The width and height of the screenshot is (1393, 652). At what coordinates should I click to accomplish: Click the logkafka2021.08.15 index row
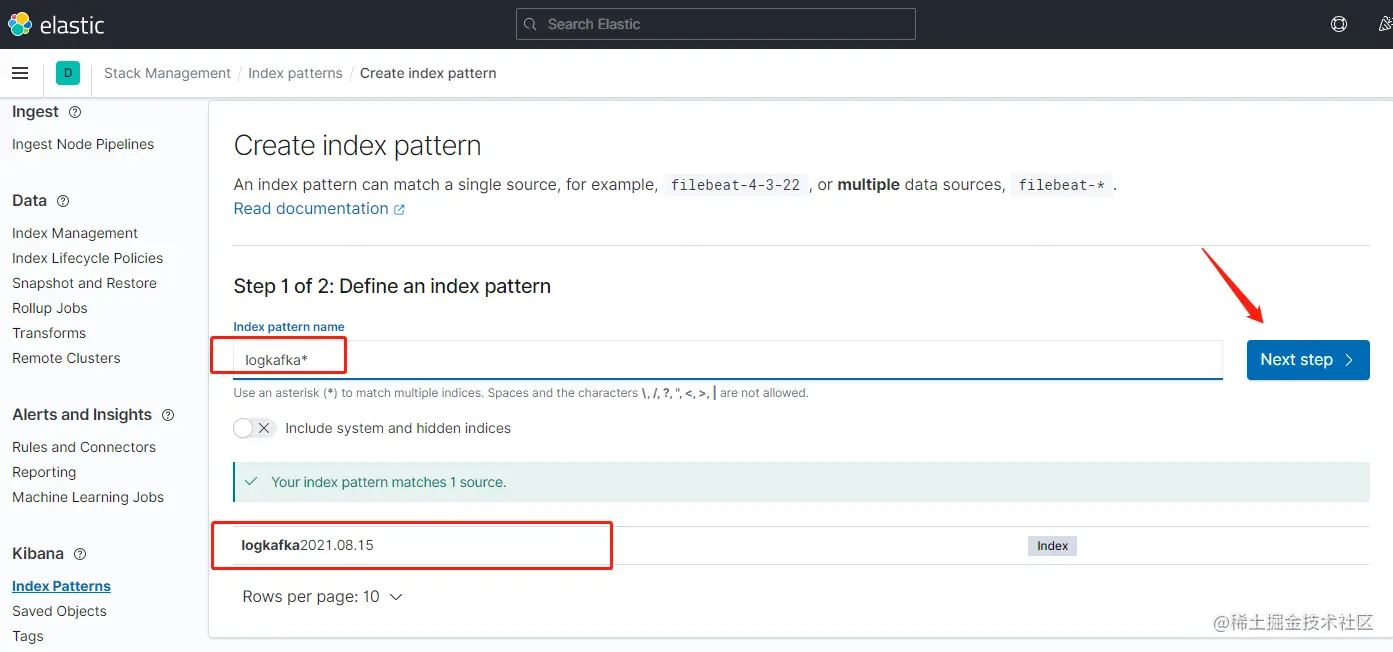[x=801, y=546]
